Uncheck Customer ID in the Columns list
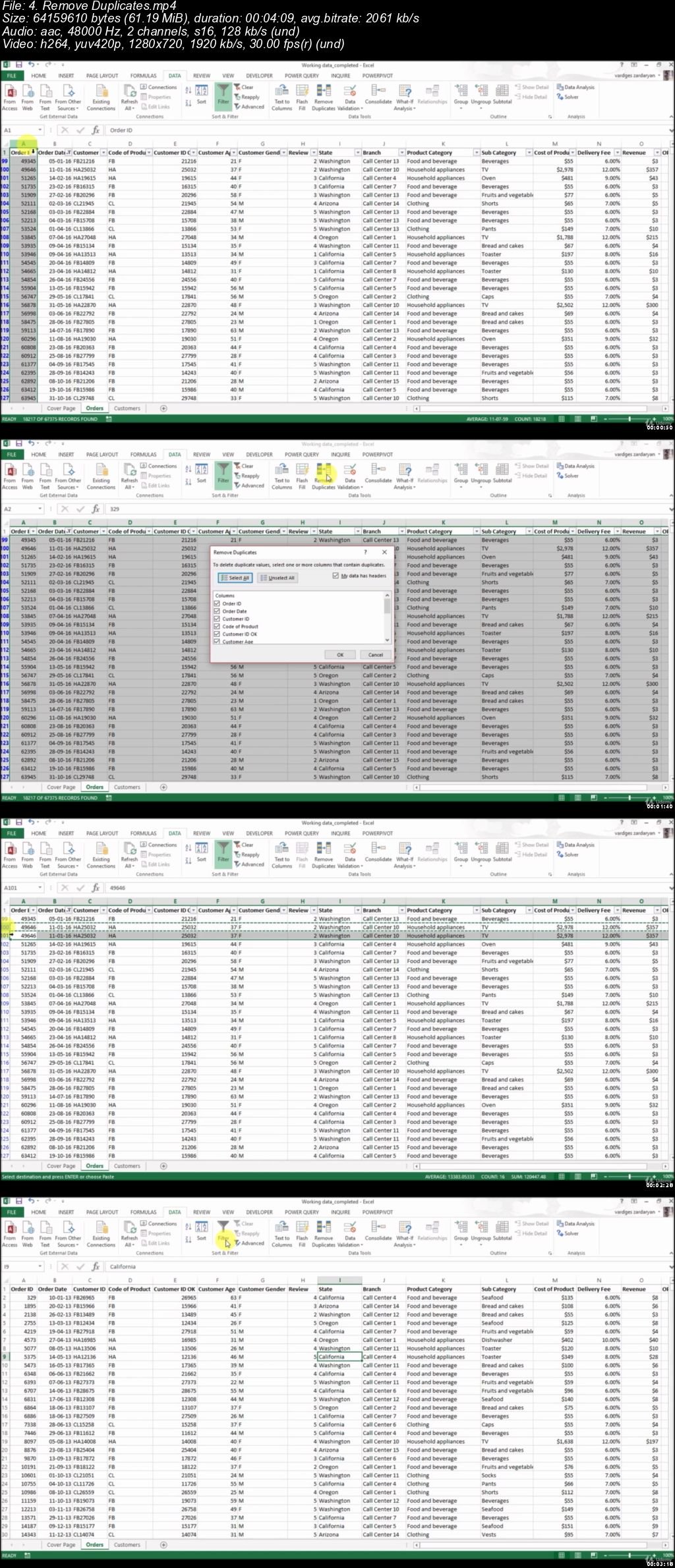The height and width of the screenshot is (1568, 675). pos(217,619)
